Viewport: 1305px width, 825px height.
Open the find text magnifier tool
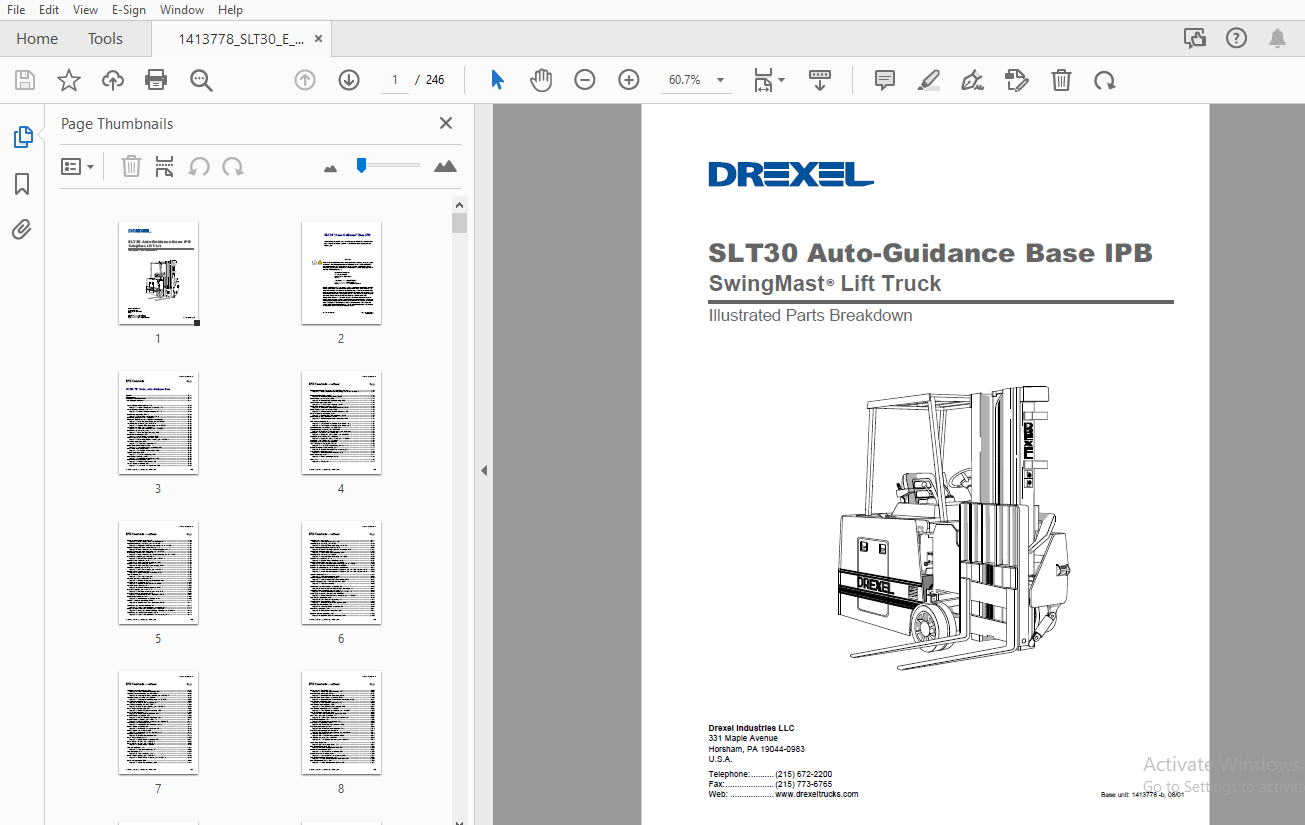click(201, 80)
